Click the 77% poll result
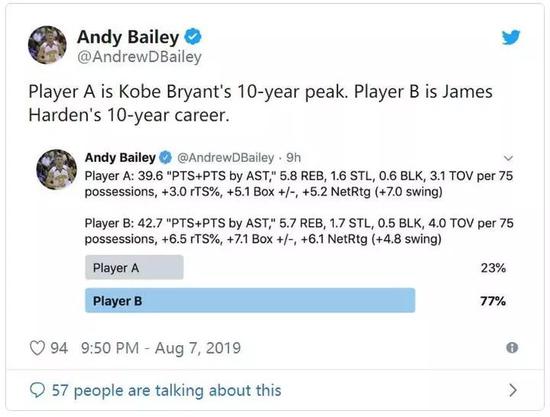Image resolution: width=550 pixels, height=417 pixels. pyautogui.click(x=493, y=301)
